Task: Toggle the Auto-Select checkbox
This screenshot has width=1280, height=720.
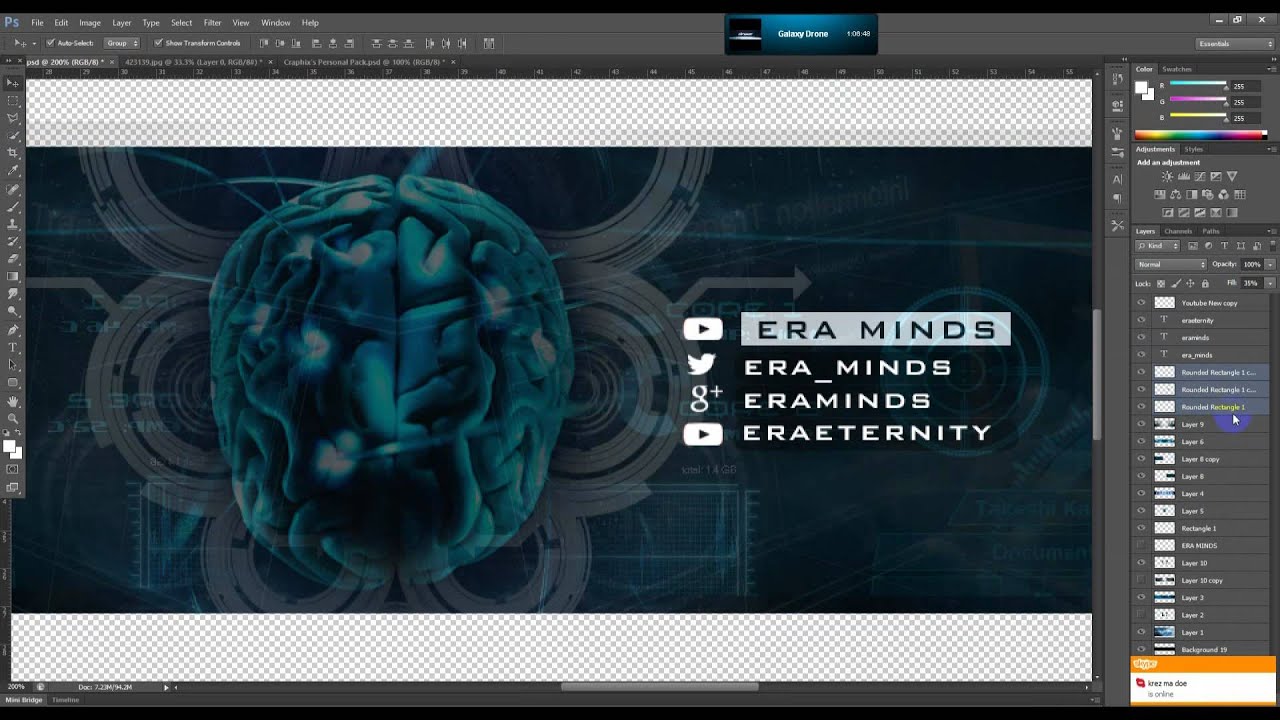Action: (x=50, y=43)
